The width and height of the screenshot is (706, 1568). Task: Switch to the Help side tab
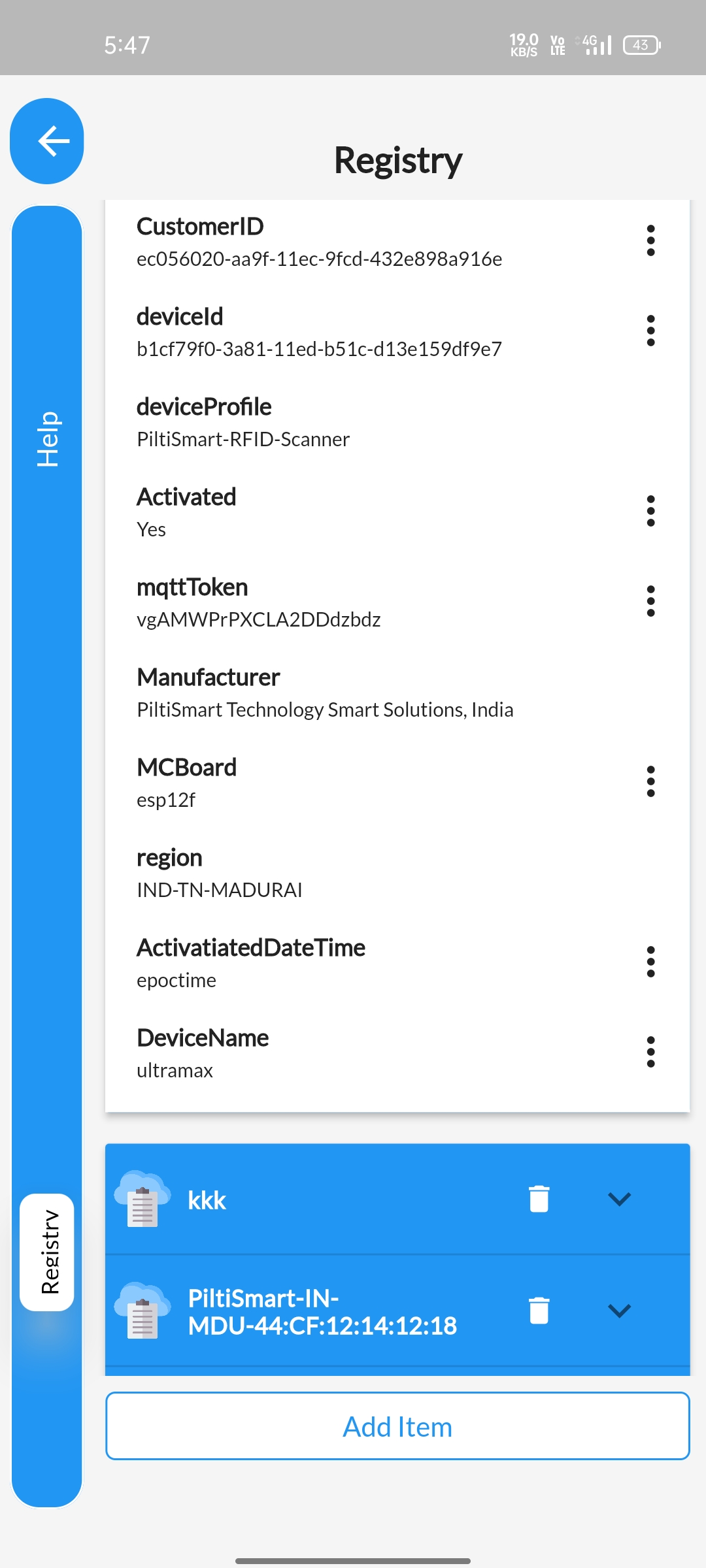(x=48, y=439)
